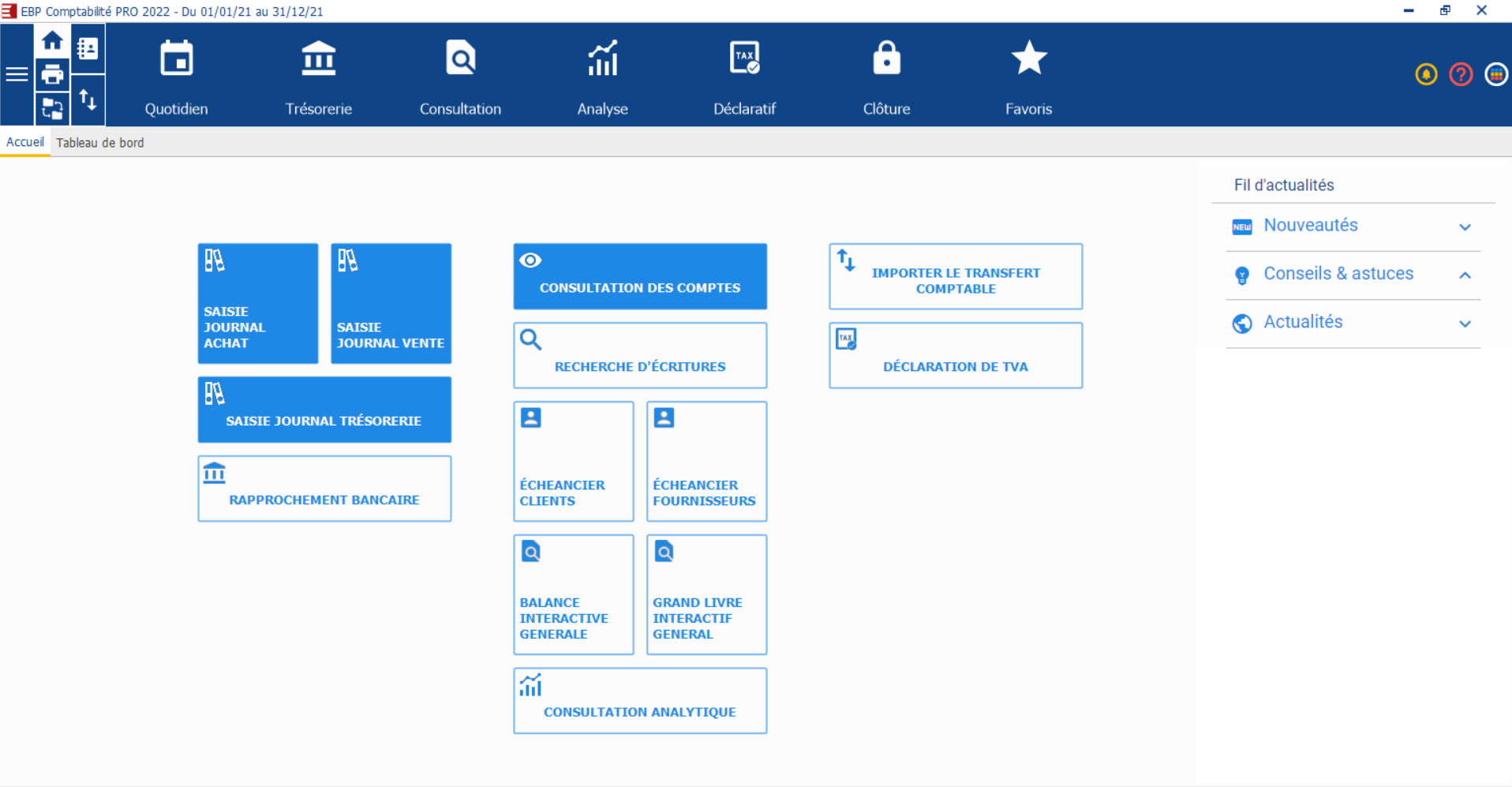Click the folder synchronization icon
Screen dimensions: 1512x787
52,109
